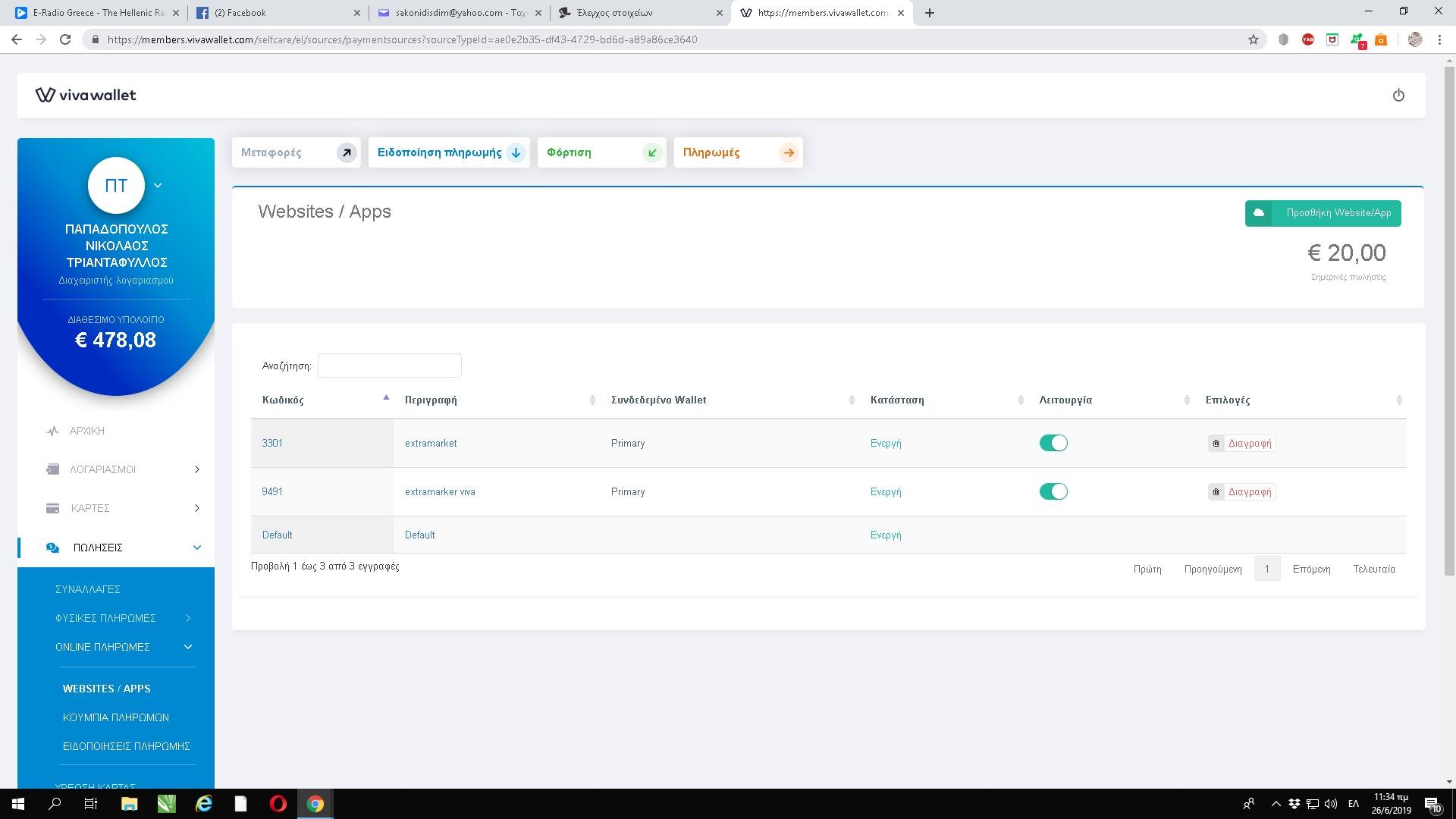Click the Vivawallet logo
The width and height of the screenshot is (1456, 819).
(86, 95)
